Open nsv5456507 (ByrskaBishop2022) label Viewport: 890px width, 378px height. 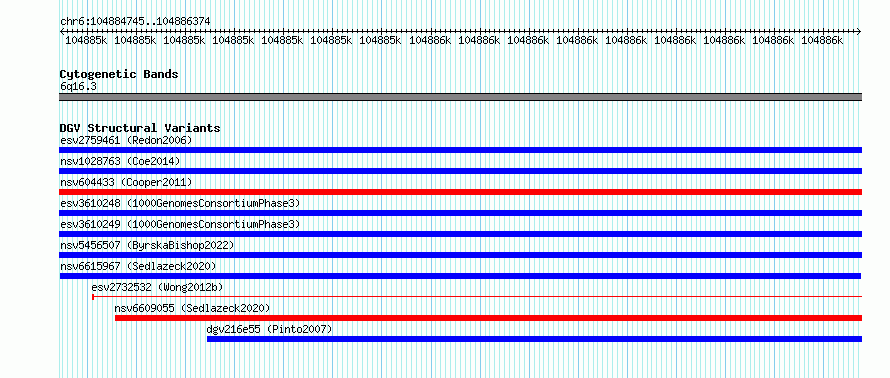click(x=147, y=245)
